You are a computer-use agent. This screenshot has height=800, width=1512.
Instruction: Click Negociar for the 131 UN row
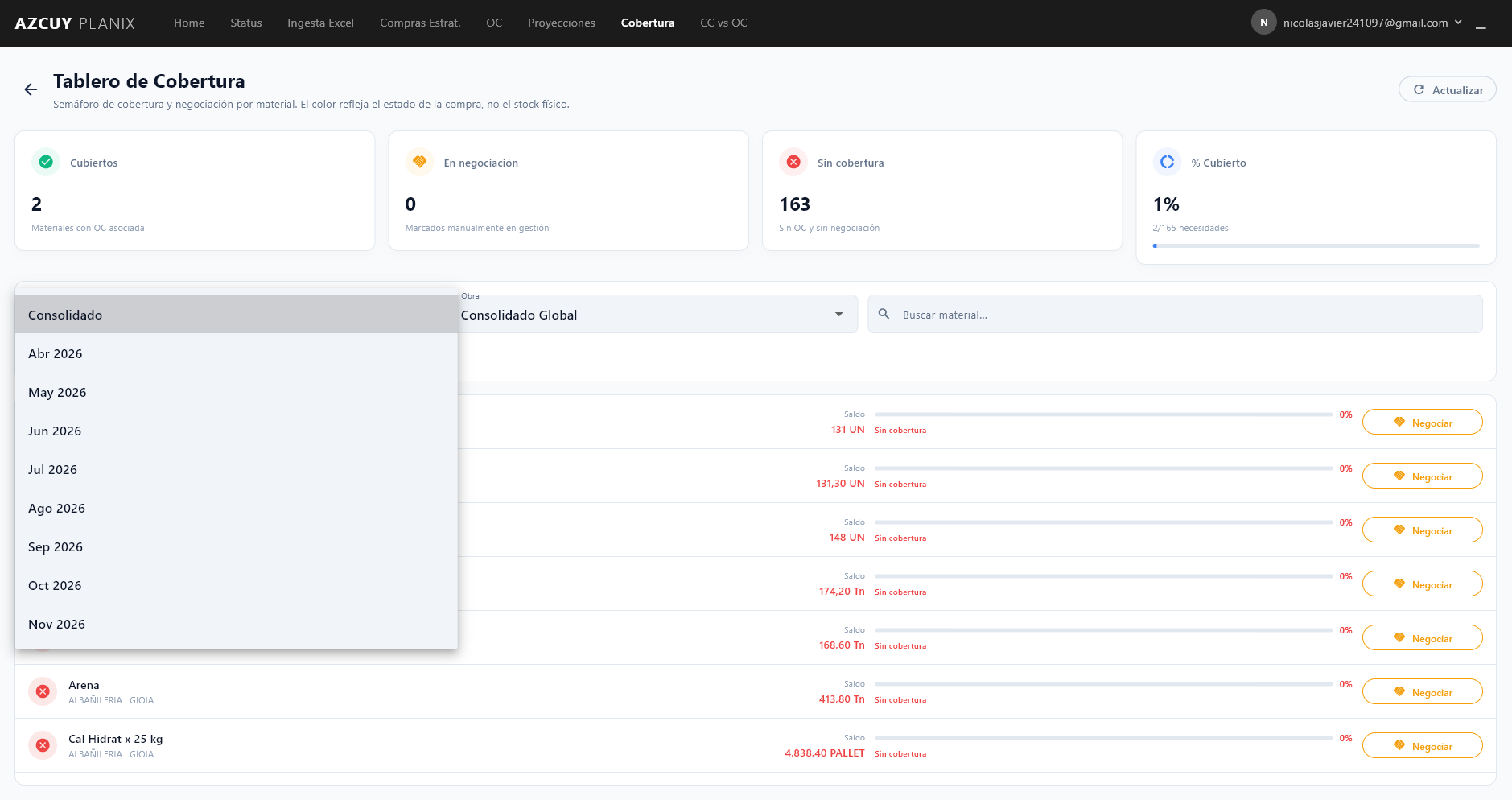pyautogui.click(x=1422, y=422)
